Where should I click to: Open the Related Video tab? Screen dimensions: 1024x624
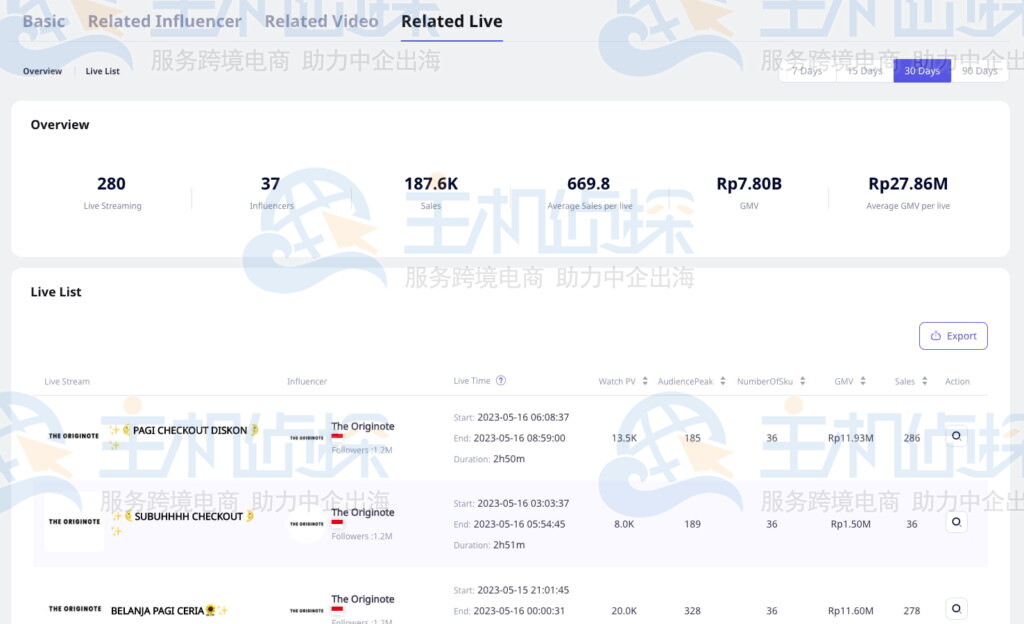321,20
